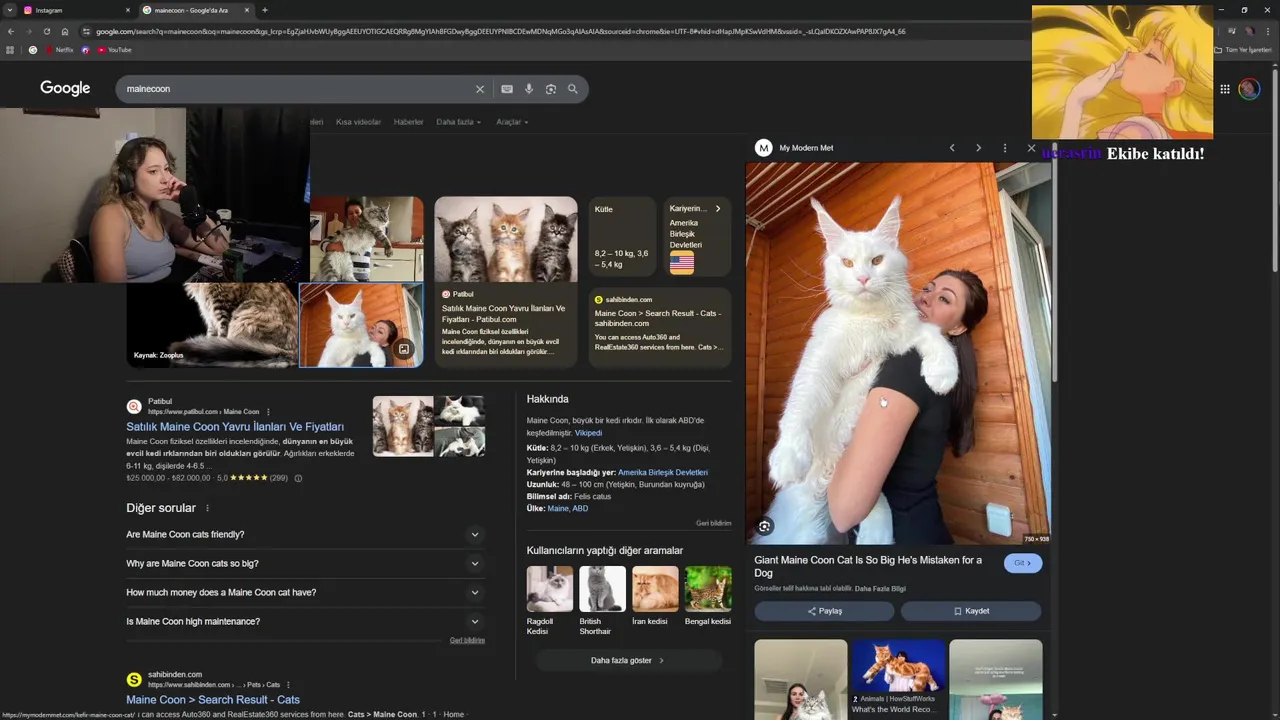
Task: Open the Chrome apps bookmark icon
Action: pos(11,50)
